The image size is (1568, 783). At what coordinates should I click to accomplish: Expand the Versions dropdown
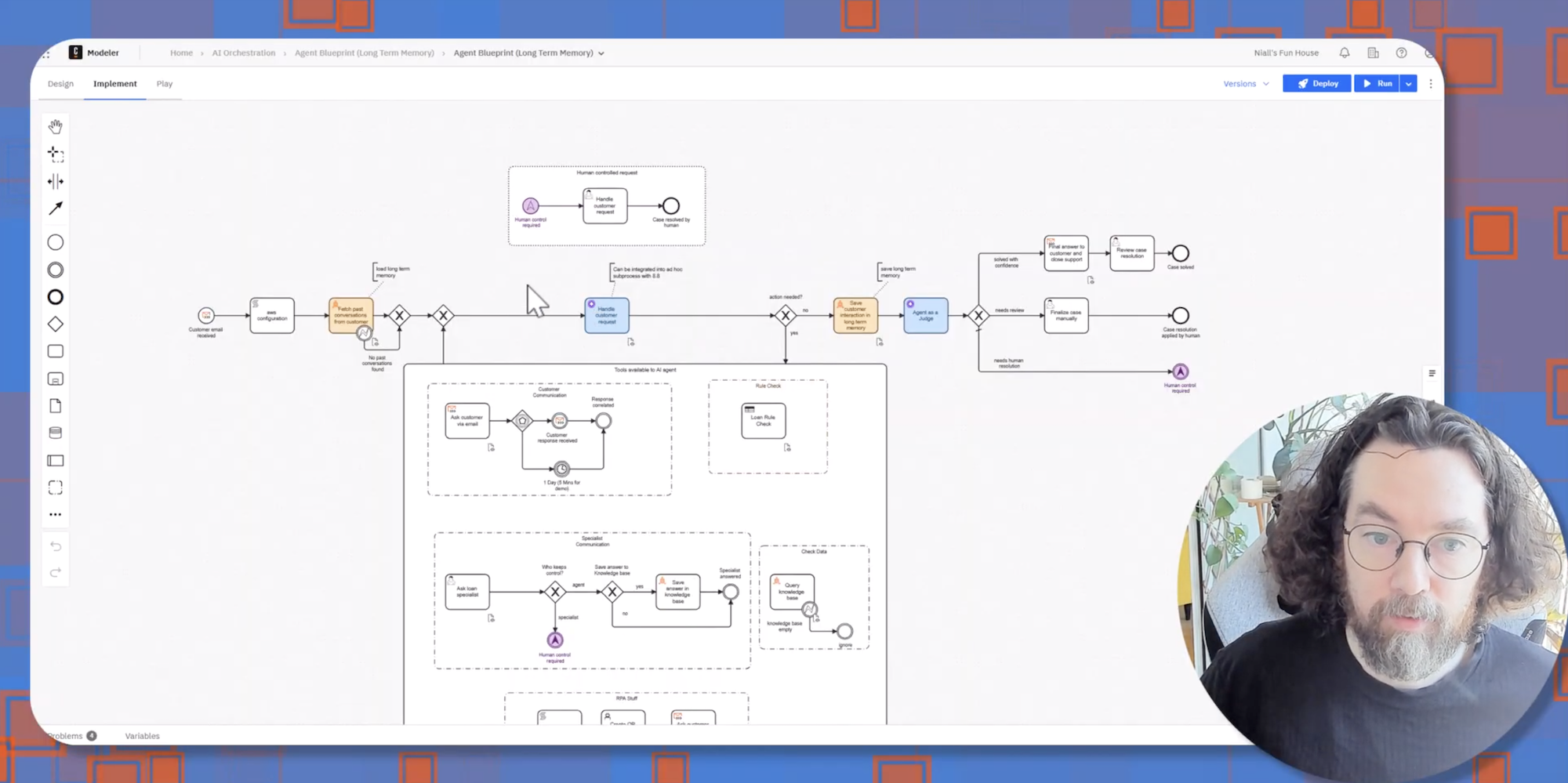[x=1246, y=84]
